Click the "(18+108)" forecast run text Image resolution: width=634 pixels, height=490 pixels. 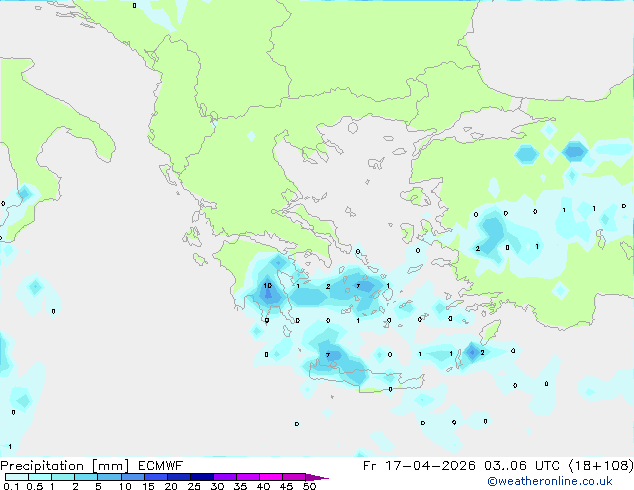(x=601, y=466)
